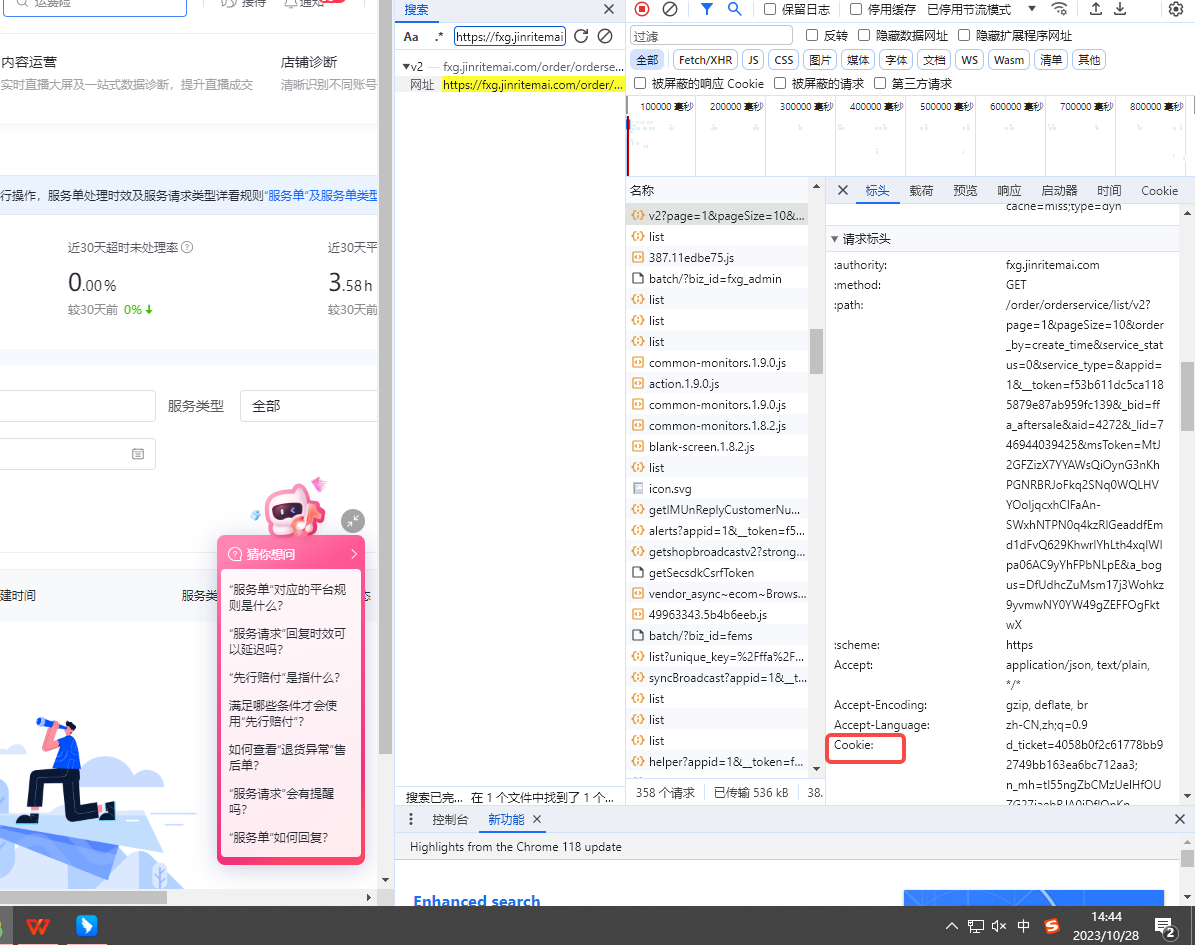The width and height of the screenshot is (1195, 945).
Task: Switch to 预览 tab
Action: 965,191
